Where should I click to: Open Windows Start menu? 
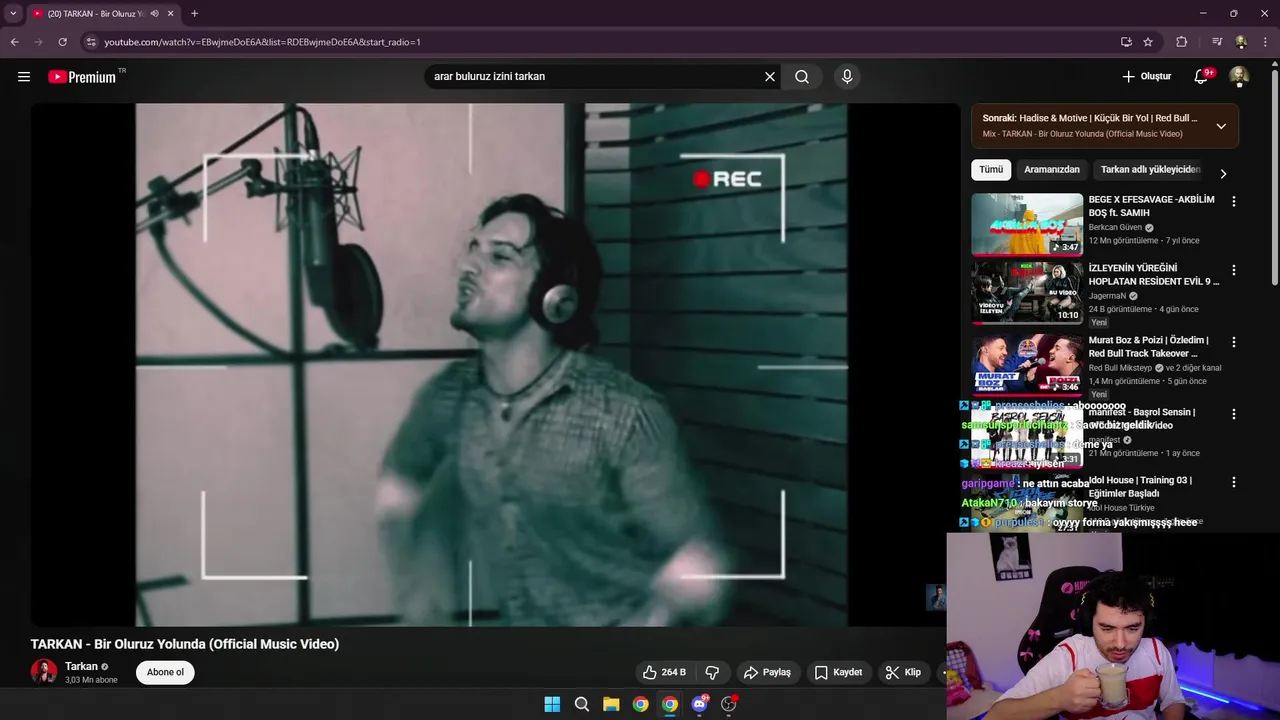(552, 704)
